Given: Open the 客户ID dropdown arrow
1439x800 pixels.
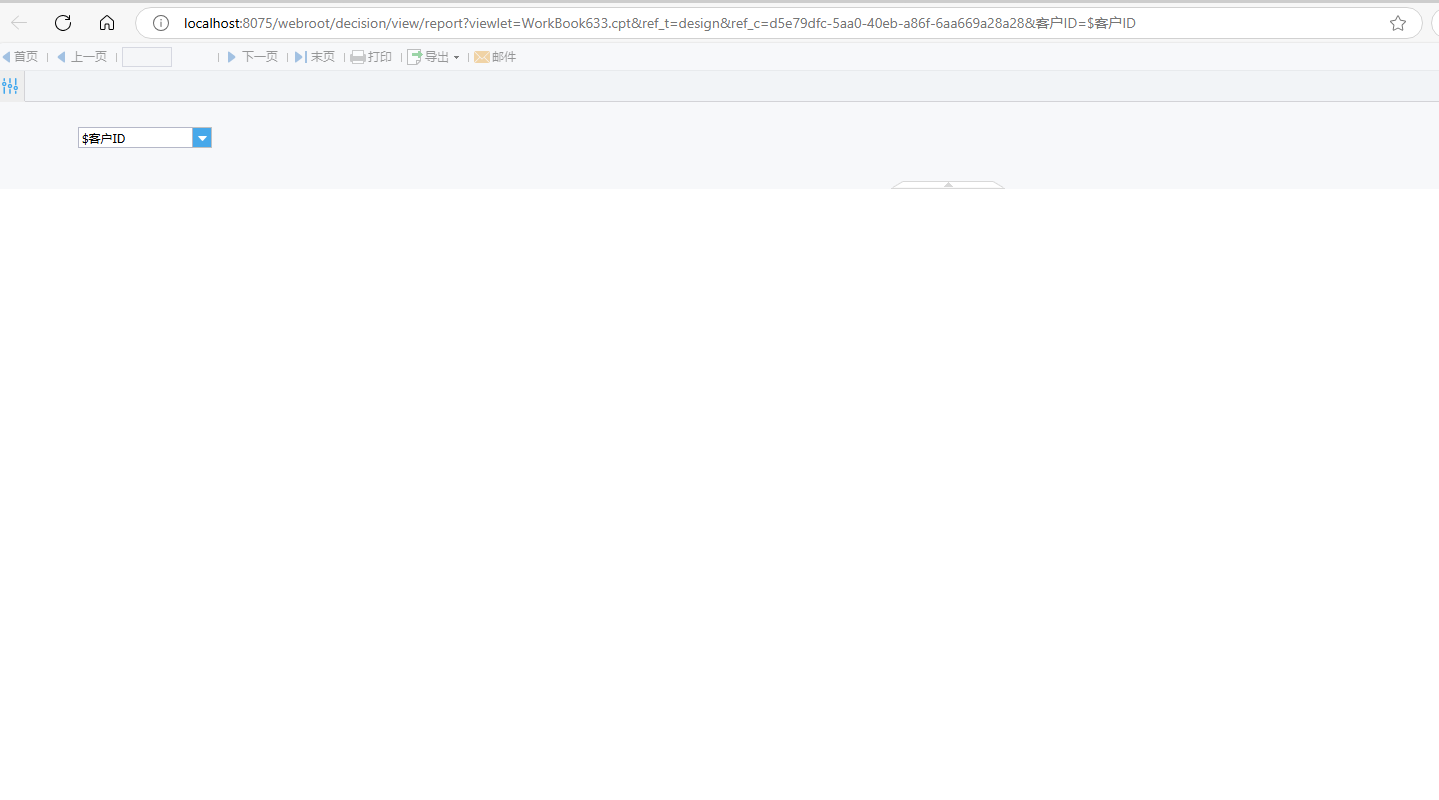Looking at the screenshot, I should click(x=202, y=138).
